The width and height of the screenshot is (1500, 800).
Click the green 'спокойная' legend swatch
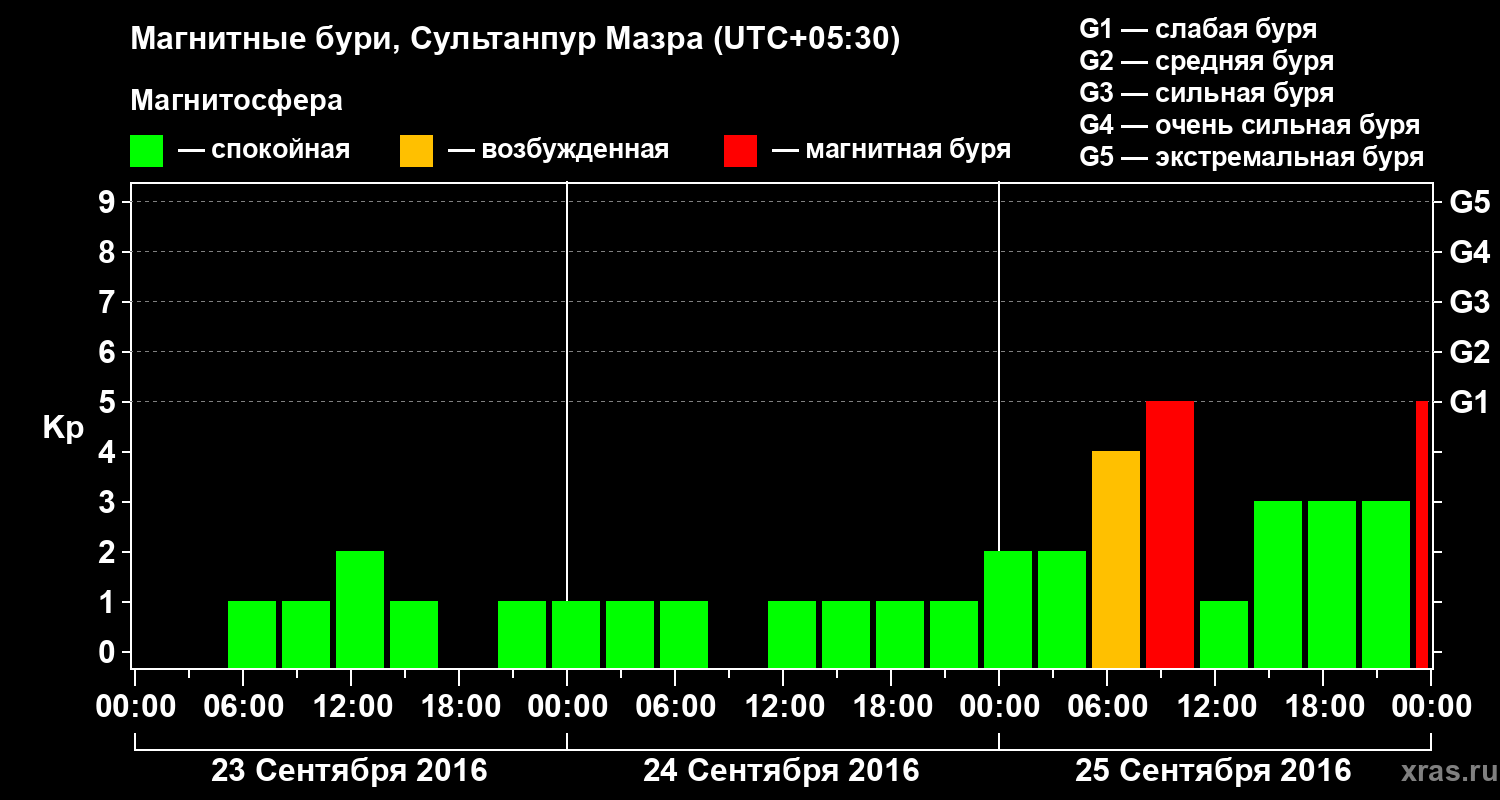click(x=147, y=151)
